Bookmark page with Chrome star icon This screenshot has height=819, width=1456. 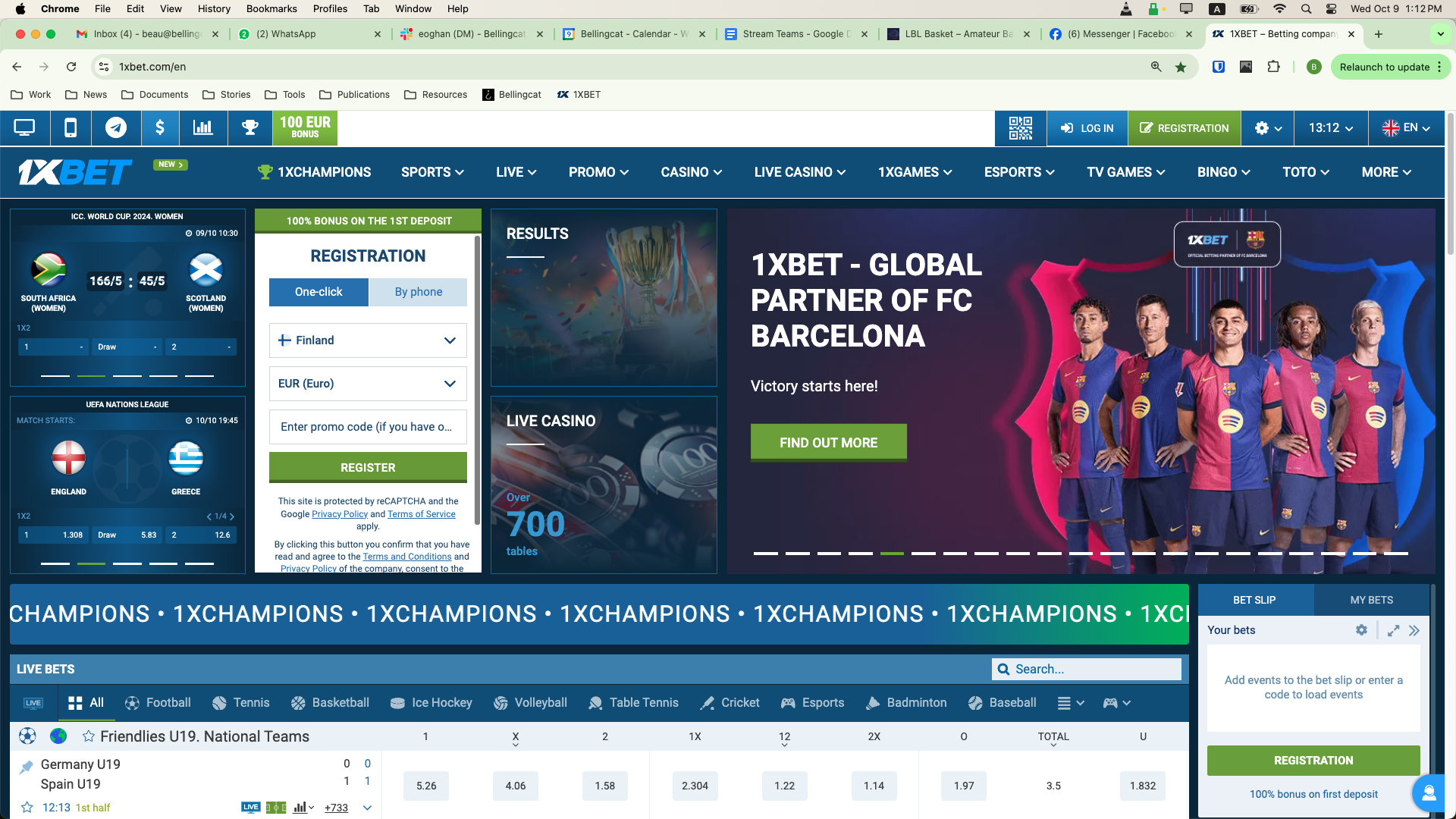pyautogui.click(x=1181, y=67)
